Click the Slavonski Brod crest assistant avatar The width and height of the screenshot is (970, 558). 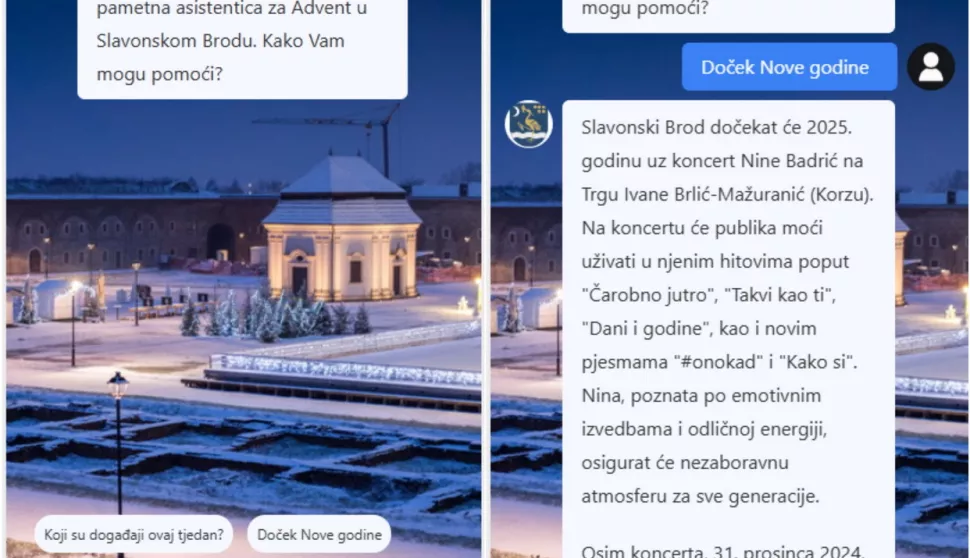point(528,124)
